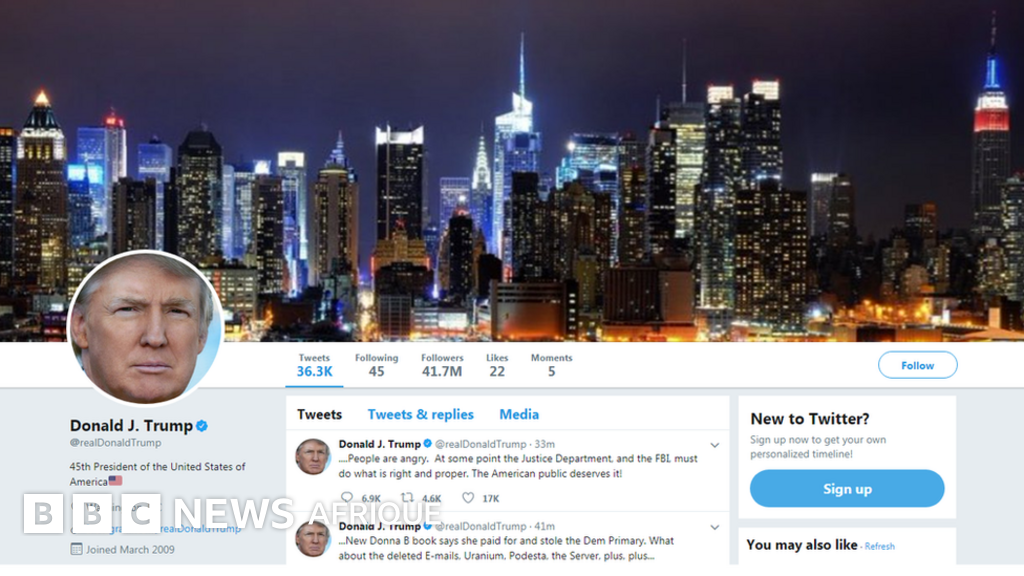Refresh the You may also like list

tap(880, 547)
